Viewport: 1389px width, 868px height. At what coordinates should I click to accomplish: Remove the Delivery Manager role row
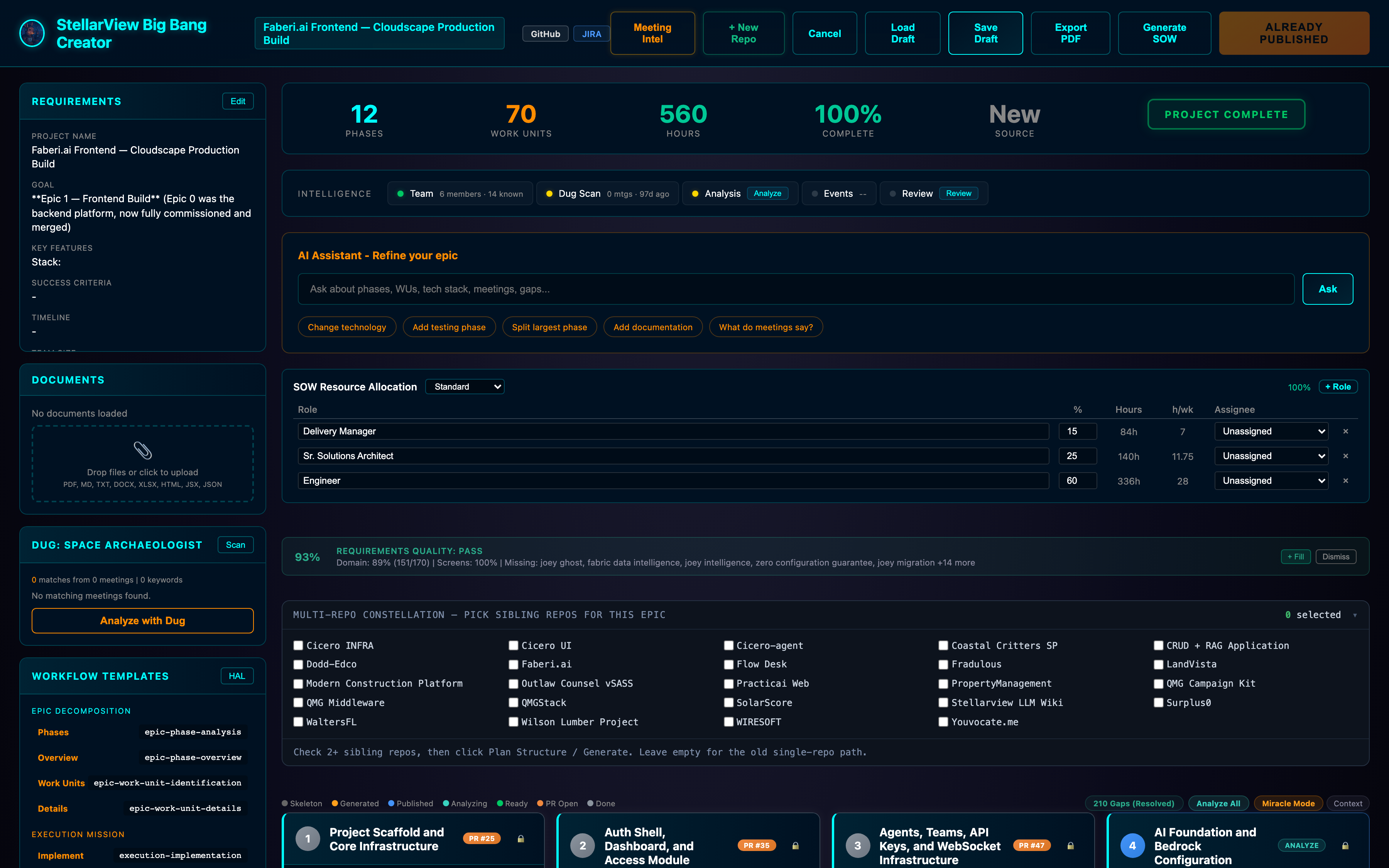(1345, 431)
